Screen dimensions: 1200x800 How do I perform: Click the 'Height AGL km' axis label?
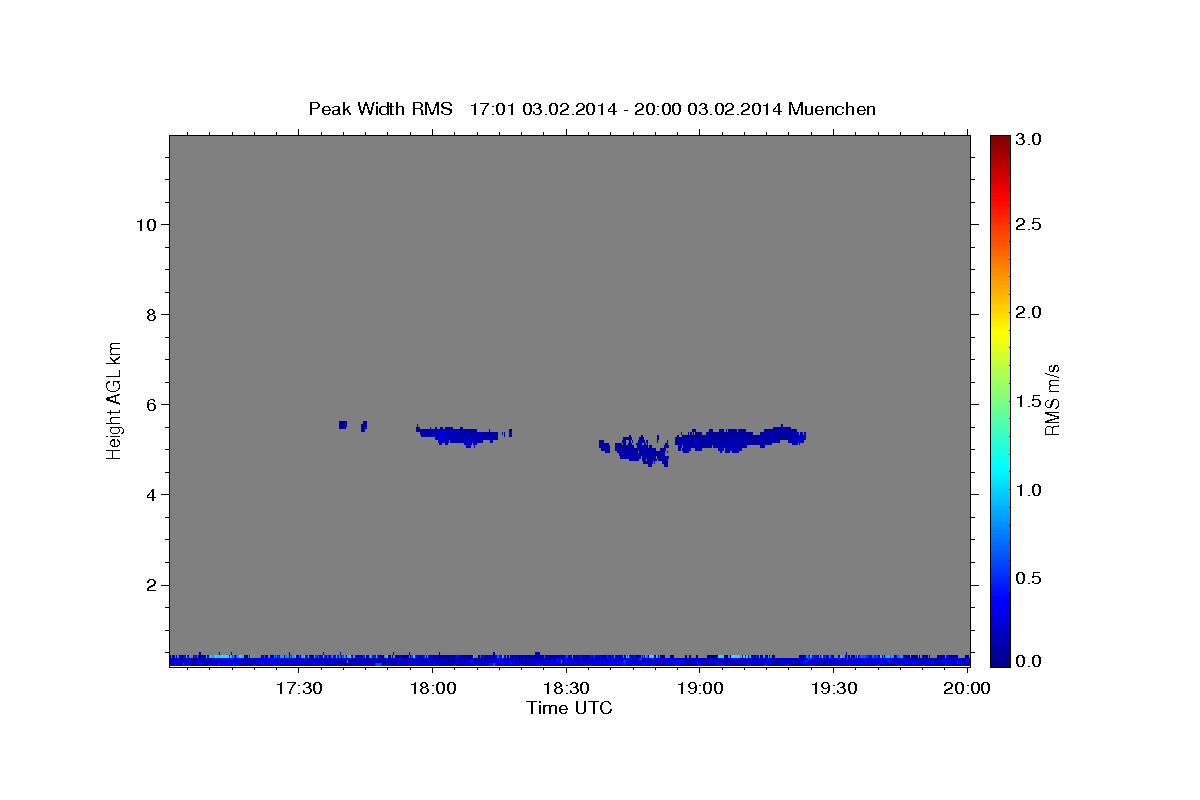click(x=114, y=399)
